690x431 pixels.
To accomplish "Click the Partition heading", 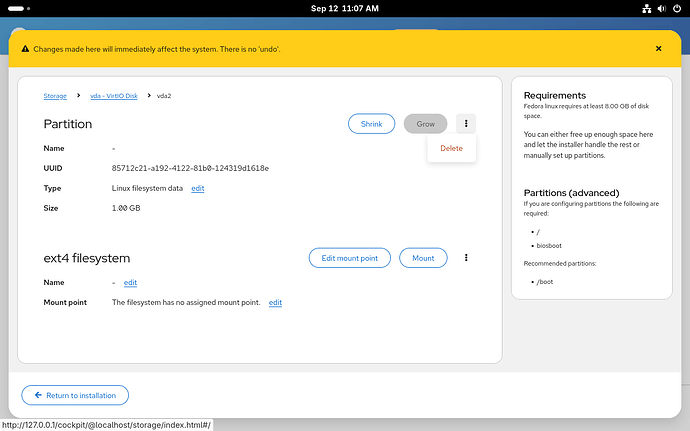I will [68, 124].
